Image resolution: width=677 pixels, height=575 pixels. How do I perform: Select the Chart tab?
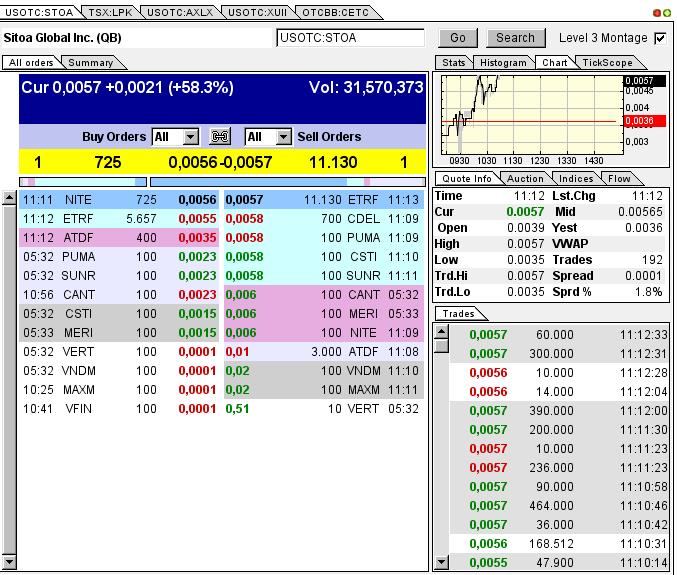555,63
